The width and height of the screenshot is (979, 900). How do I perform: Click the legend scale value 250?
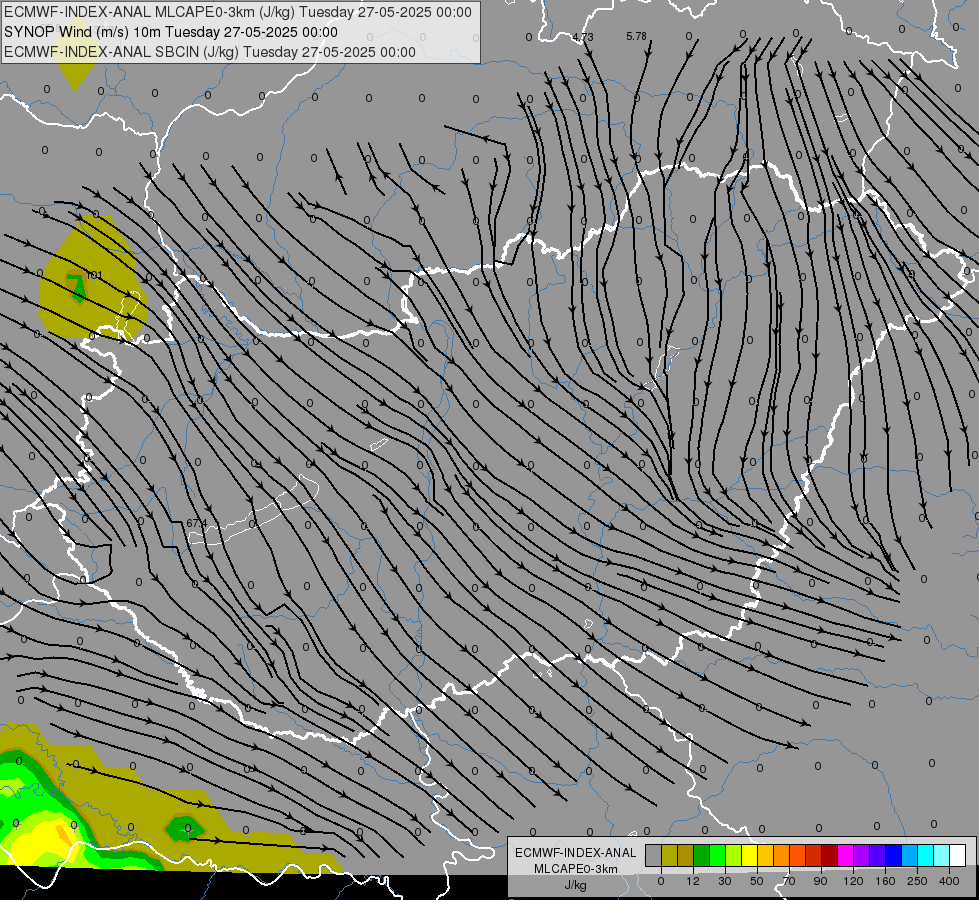(917, 881)
